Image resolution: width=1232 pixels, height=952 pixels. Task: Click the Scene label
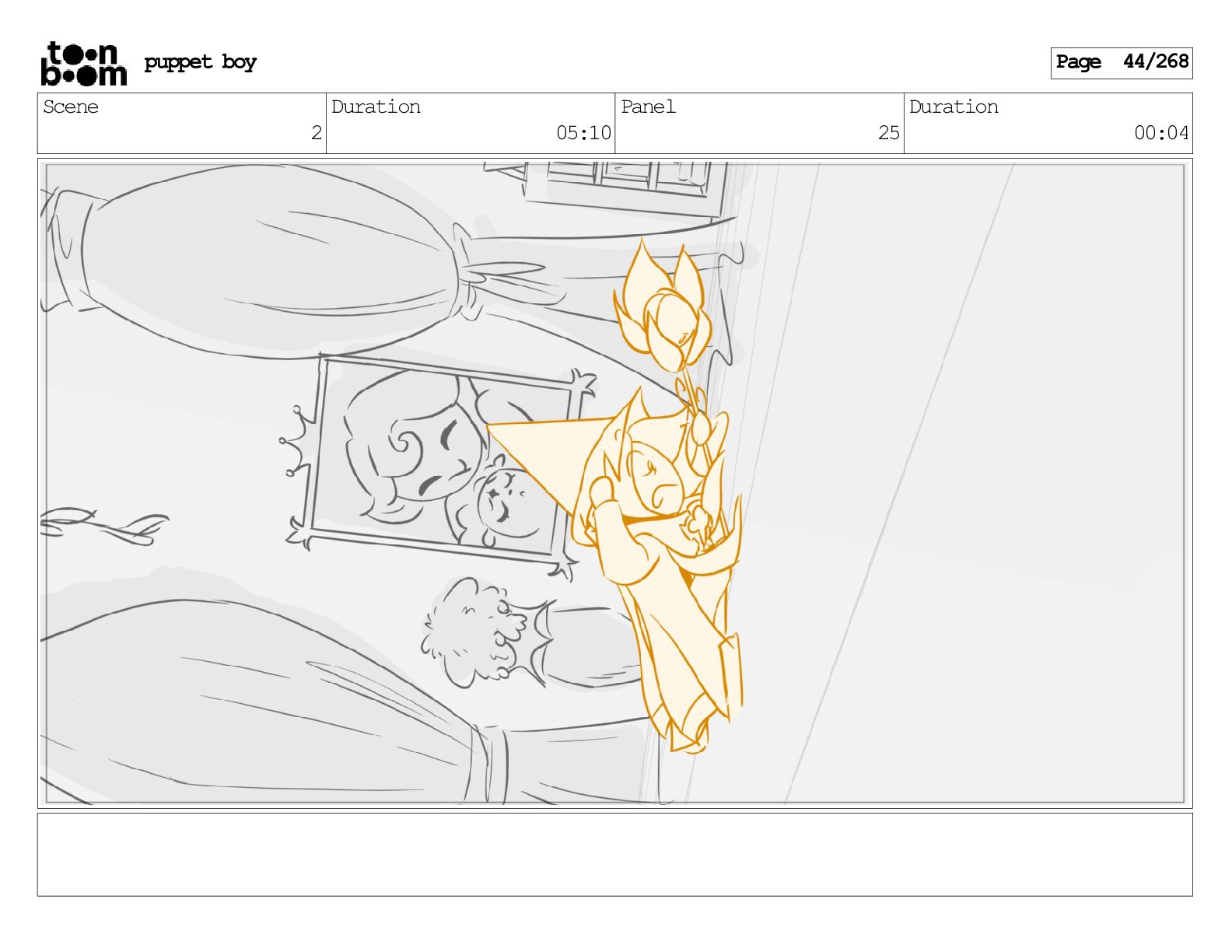point(71,107)
